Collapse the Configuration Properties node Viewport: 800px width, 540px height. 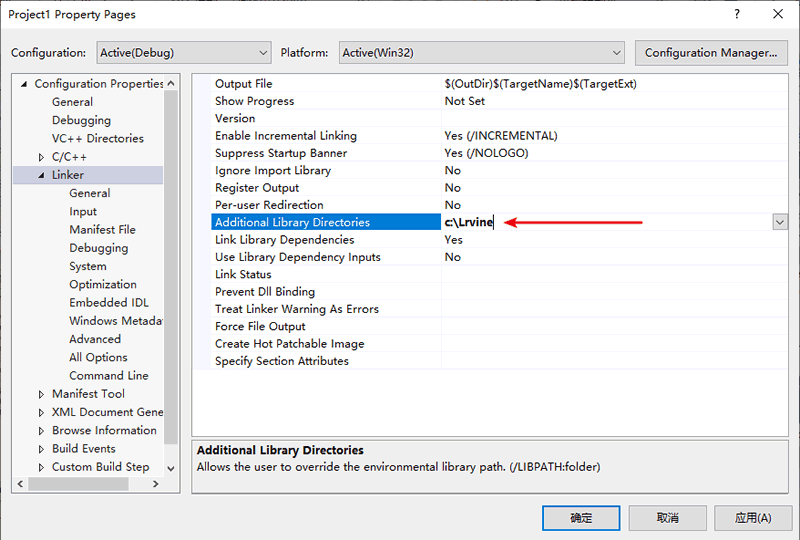click(24, 84)
